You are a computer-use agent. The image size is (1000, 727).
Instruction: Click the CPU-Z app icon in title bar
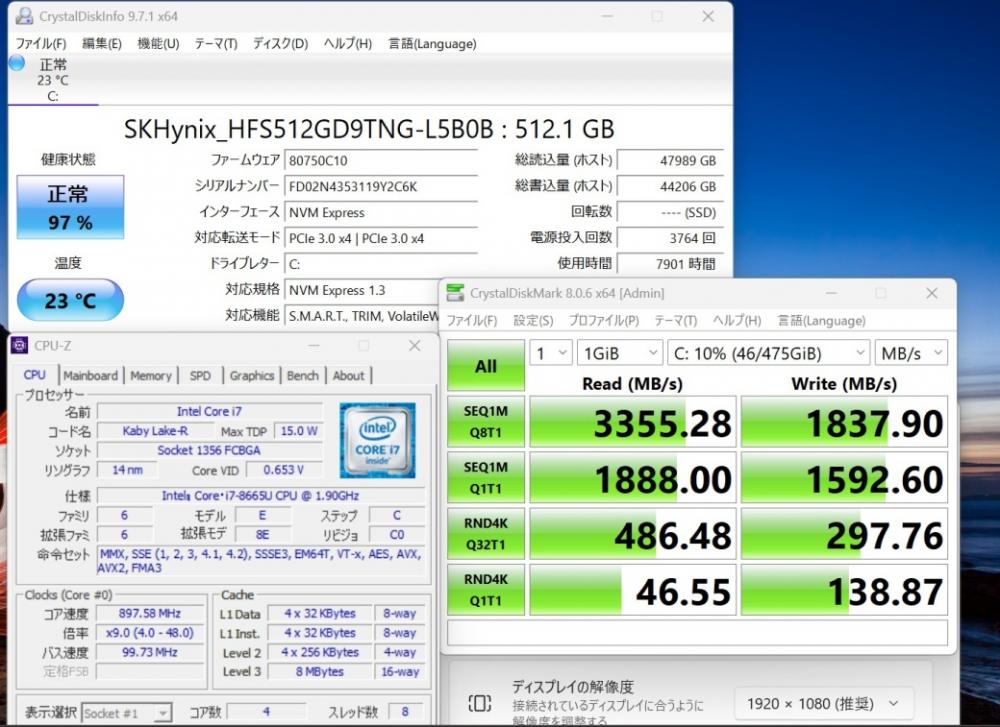[19, 346]
